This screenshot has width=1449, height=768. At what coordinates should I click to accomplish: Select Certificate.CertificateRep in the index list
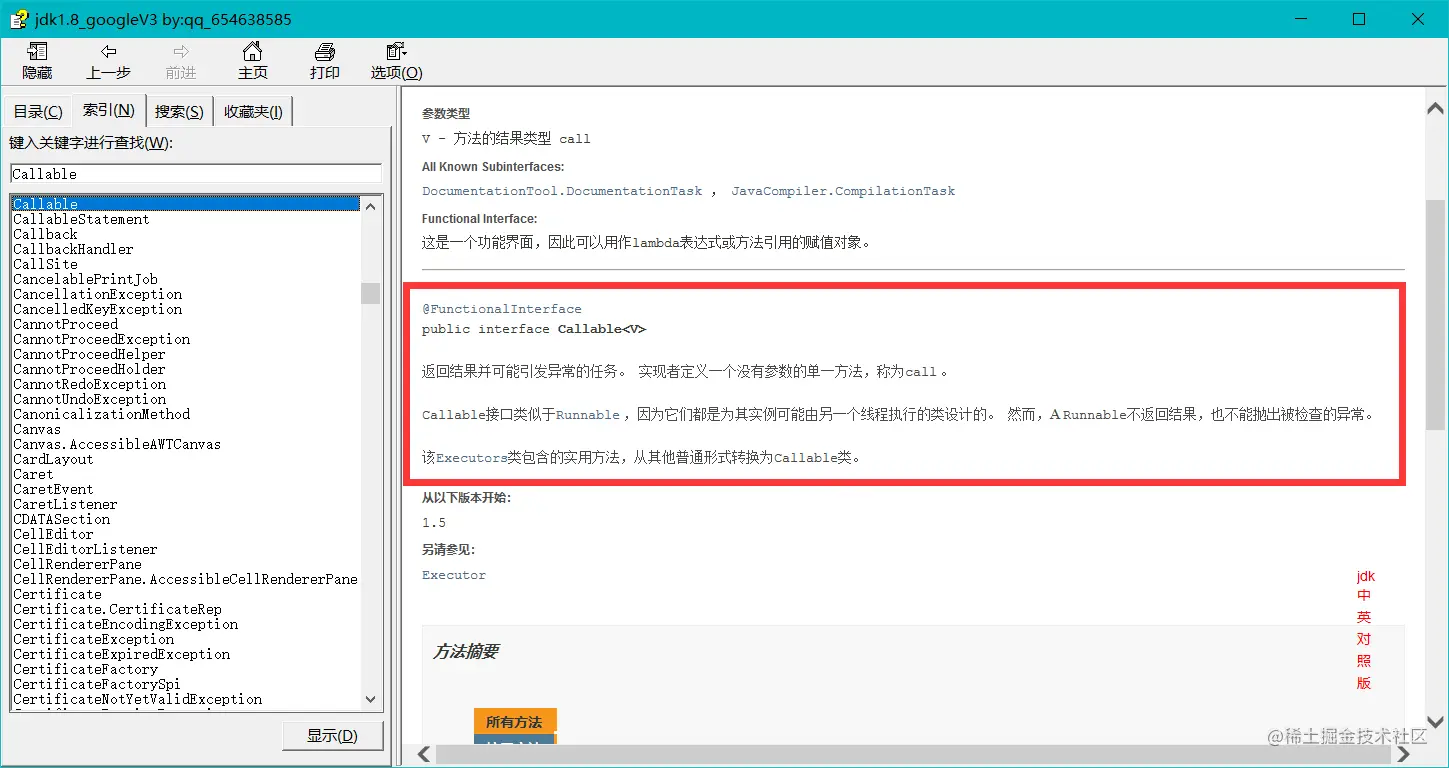pyautogui.click(x=117, y=609)
